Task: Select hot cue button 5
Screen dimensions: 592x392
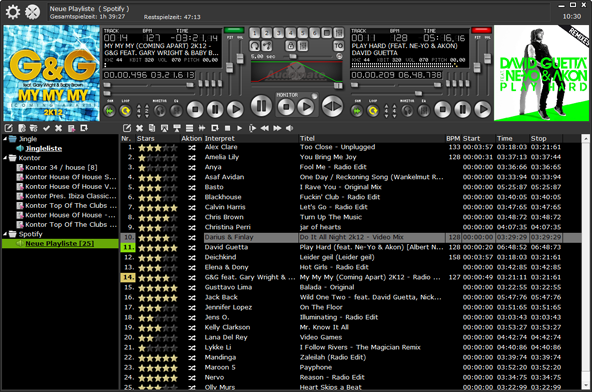Action: click(303, 33)
